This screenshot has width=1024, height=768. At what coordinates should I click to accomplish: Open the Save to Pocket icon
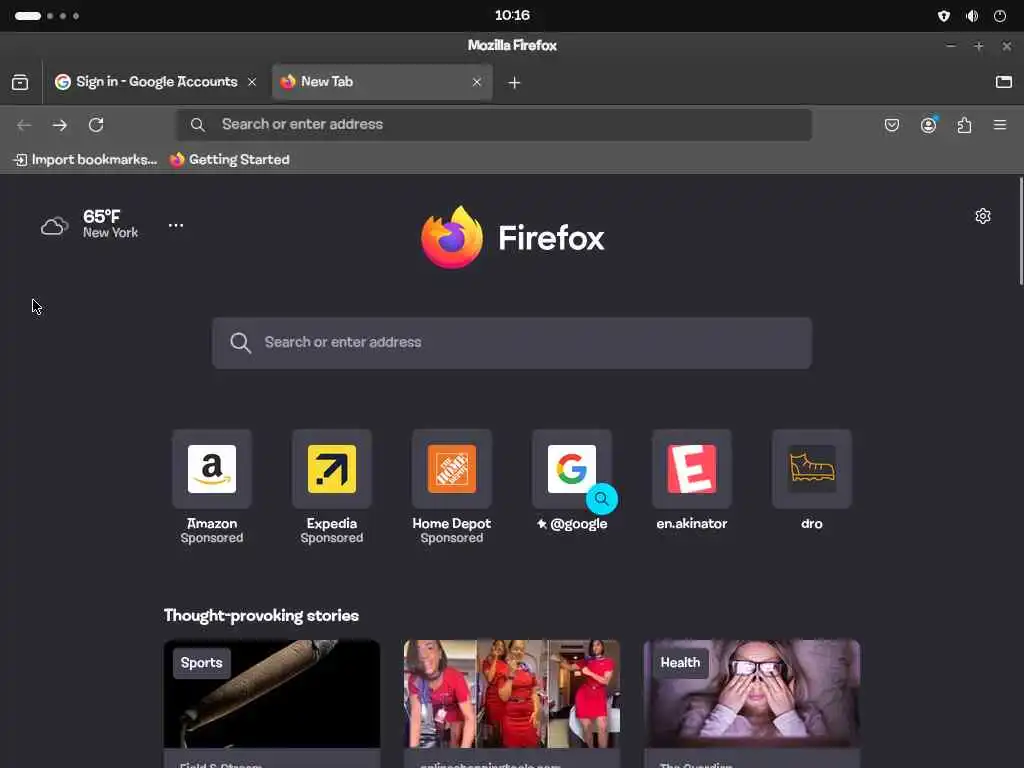click(891, 125)
